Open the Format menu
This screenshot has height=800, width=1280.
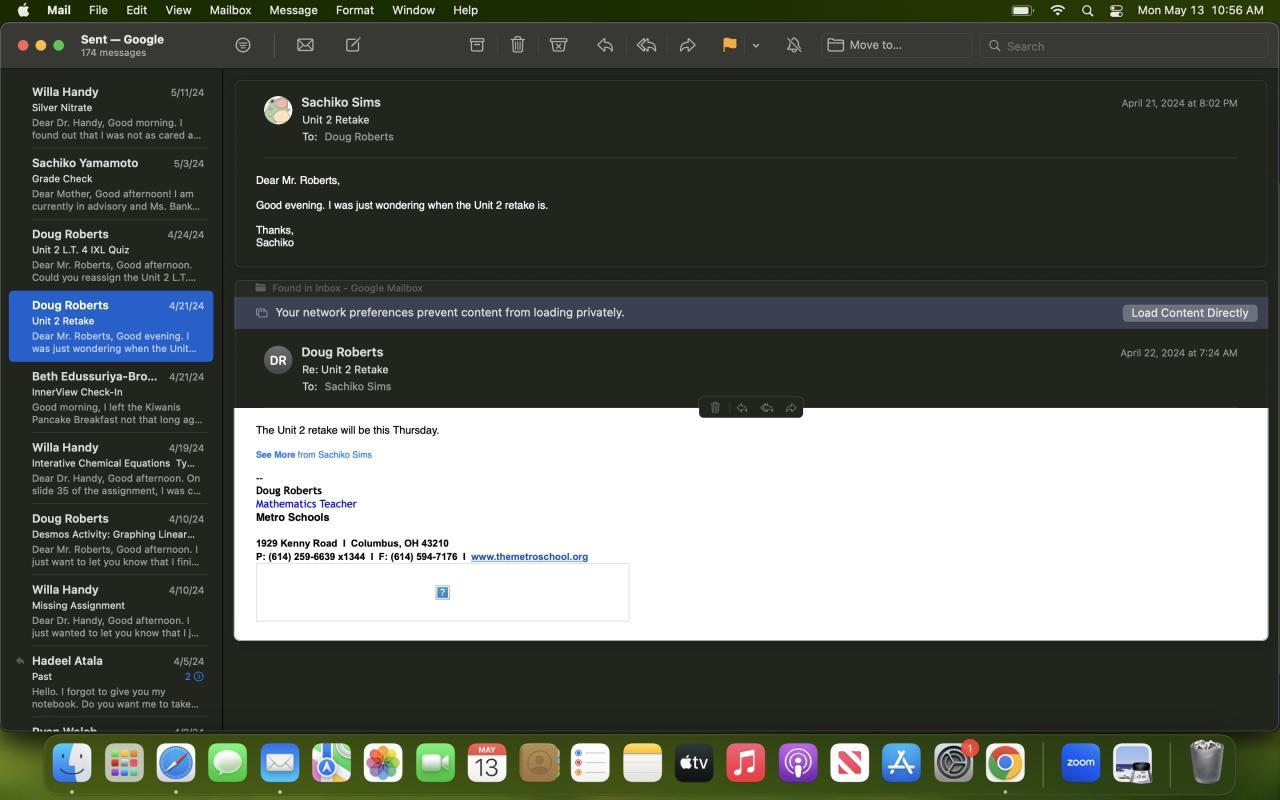click(355, 10)
